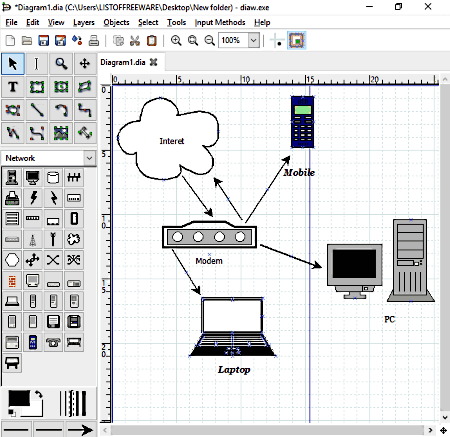Image resolution: width=450 pixels, height=437 pixels.
Task: Expand the Network sheet dropdown
Action: point(89,158)
